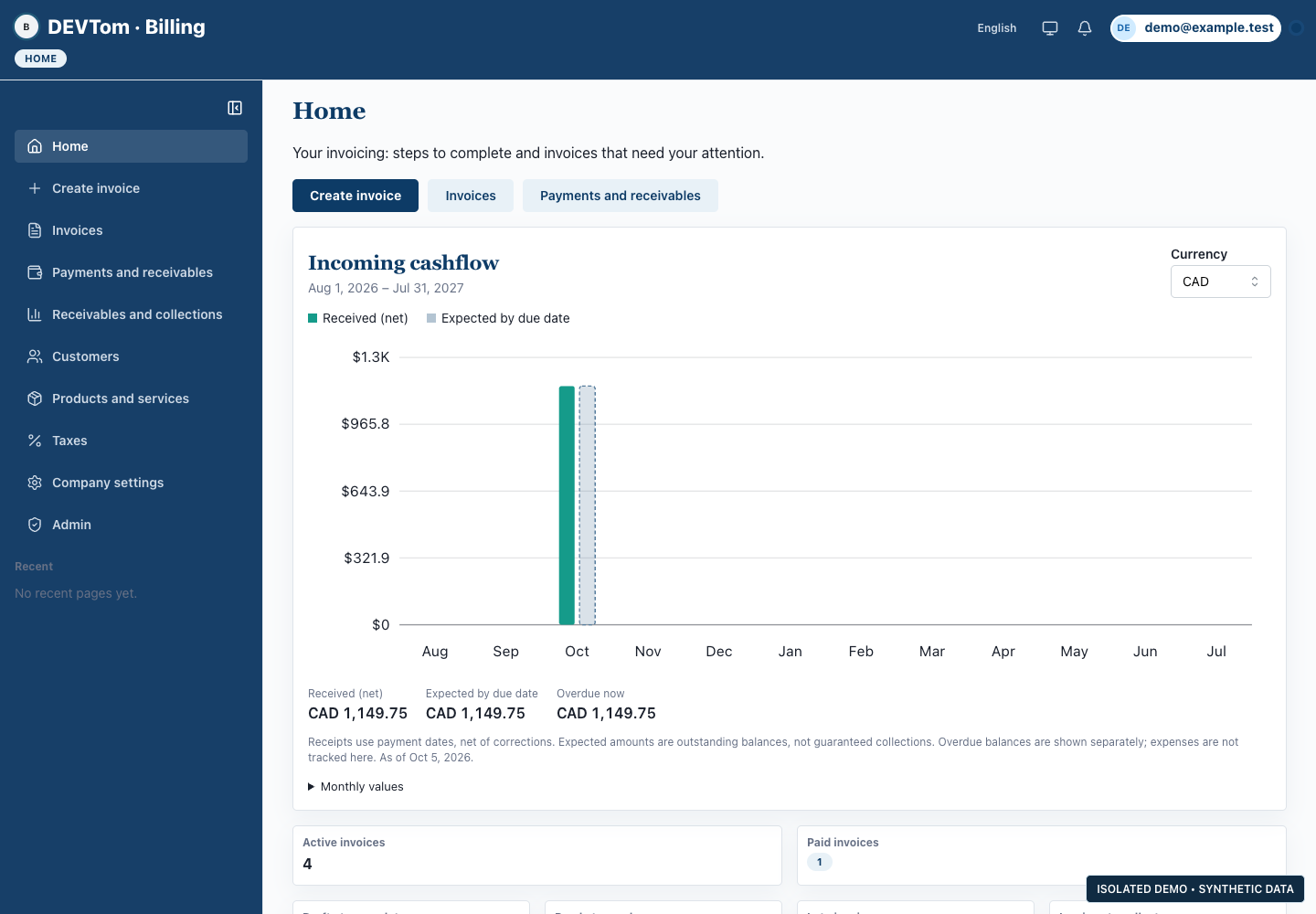
Task: Click the Paid invoices count badge 1
Action: pyautogui.click(x=820, y=862)
